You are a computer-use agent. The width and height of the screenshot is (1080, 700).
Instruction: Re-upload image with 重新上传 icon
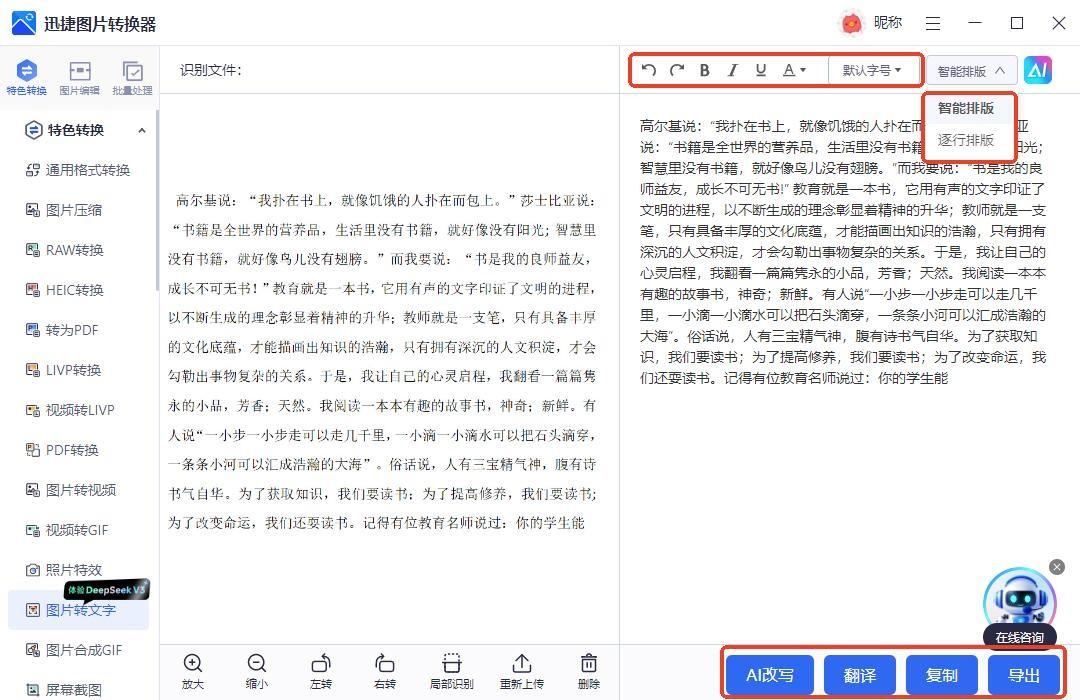click(x=522, y=671)
